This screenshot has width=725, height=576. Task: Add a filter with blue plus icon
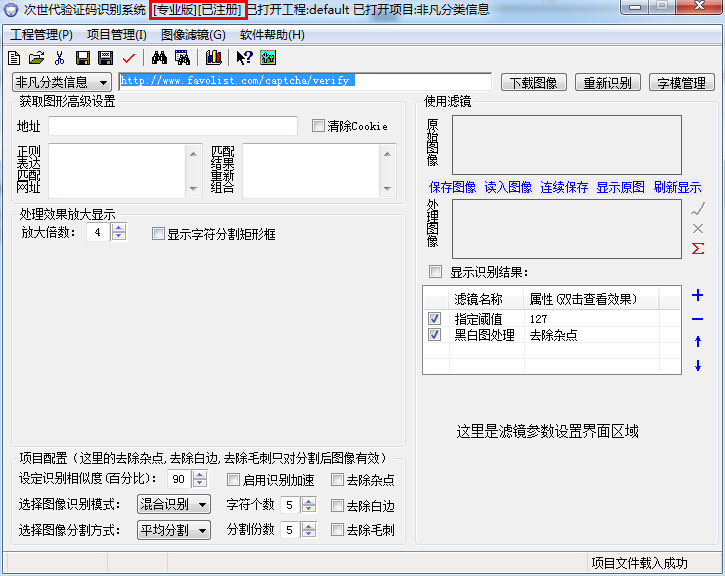click(697, 295)
